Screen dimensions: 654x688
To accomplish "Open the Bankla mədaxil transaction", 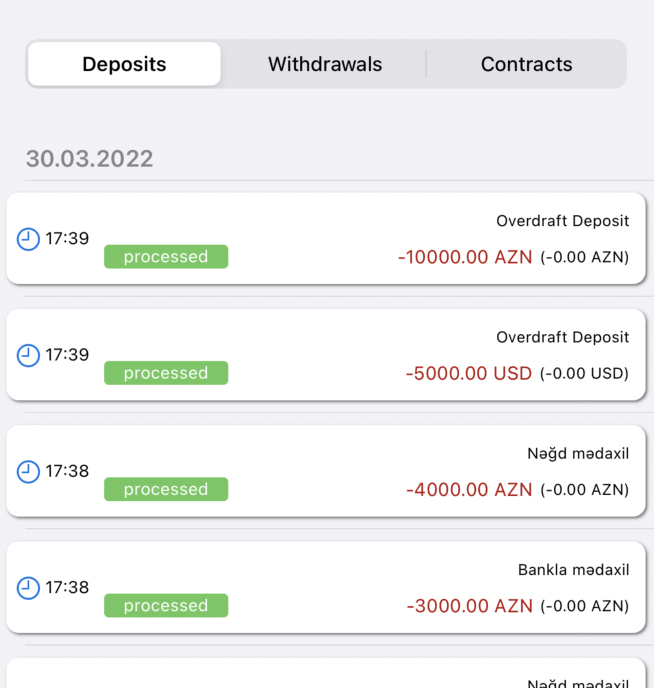I will click(573, 570).
